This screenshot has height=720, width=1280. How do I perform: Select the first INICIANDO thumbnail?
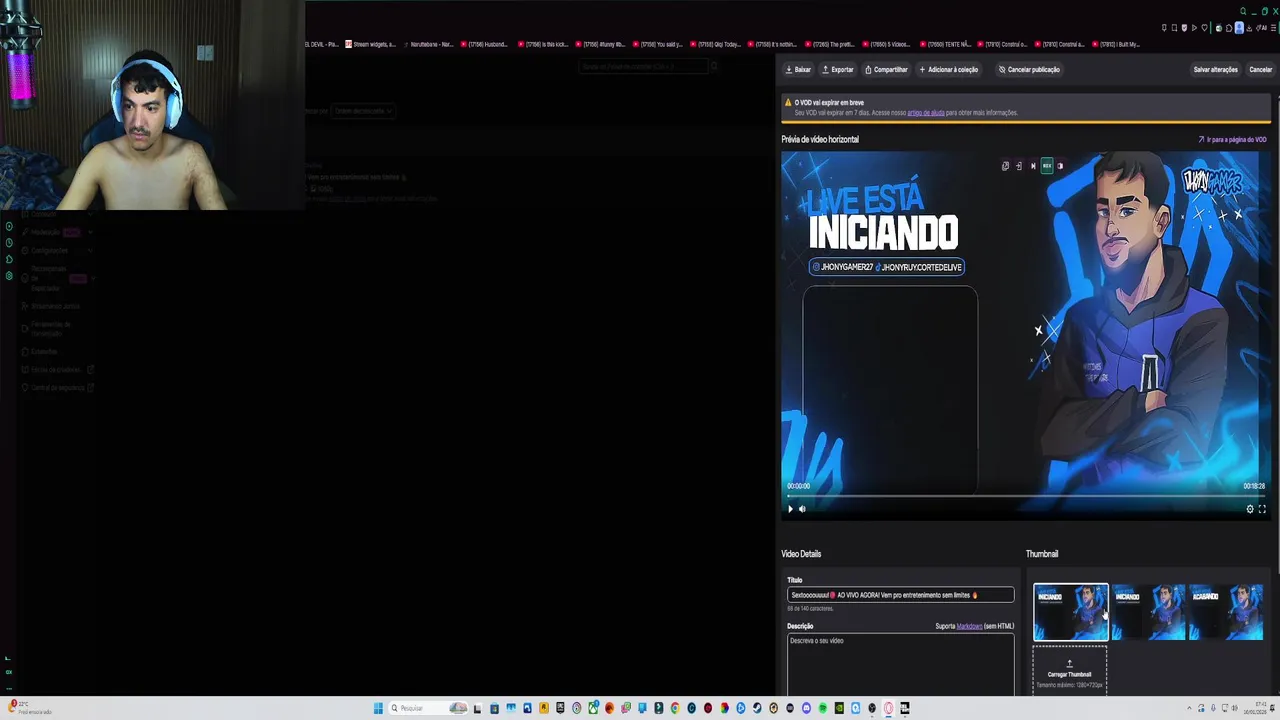click(1070, 612)
